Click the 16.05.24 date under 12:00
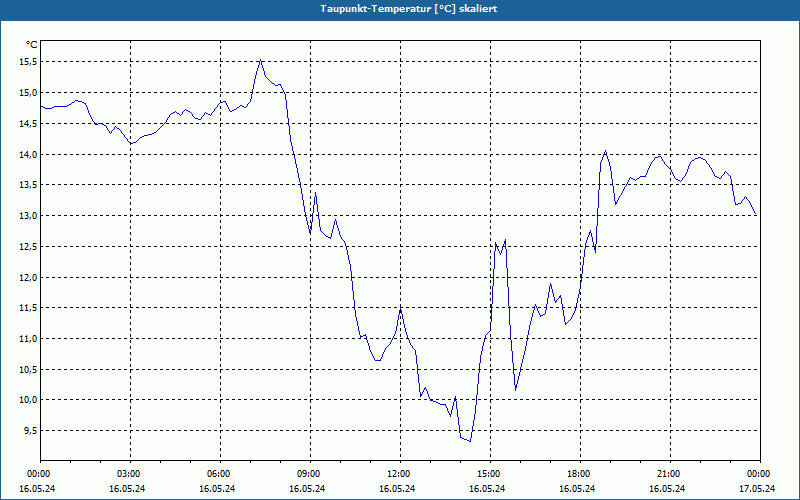 [397, 488]
